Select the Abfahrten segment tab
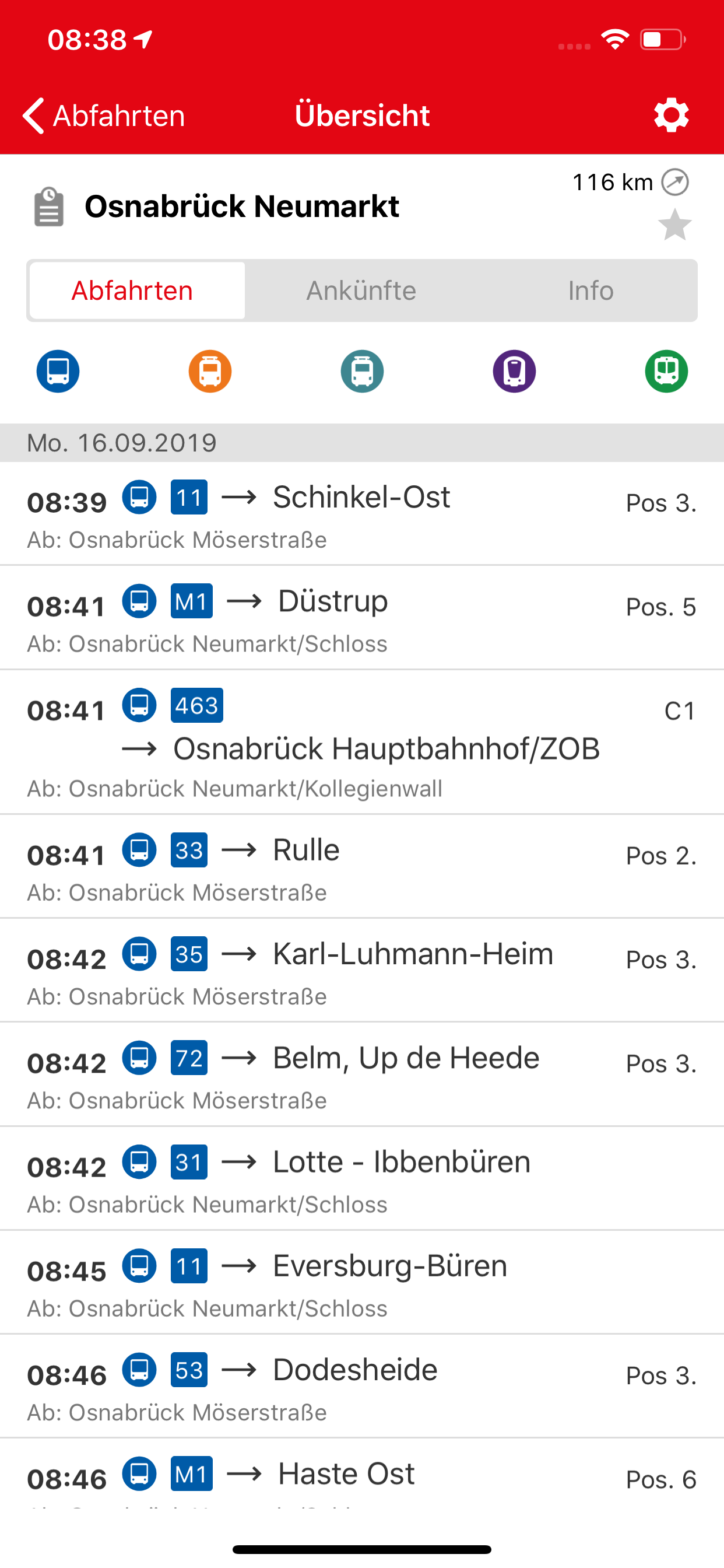 tap(132, 290)
